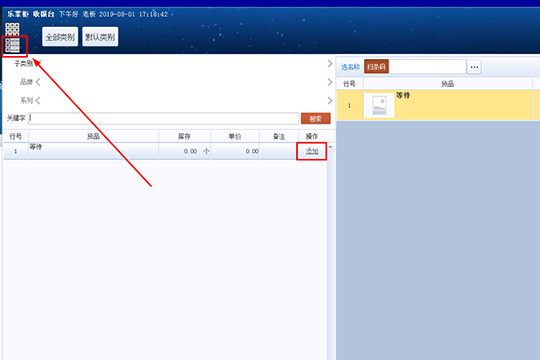The width and height of the screenshot is (540, 360).
Task: Select the 等待 row in product list
Action: pyautogui.click(x=165, y=151)
